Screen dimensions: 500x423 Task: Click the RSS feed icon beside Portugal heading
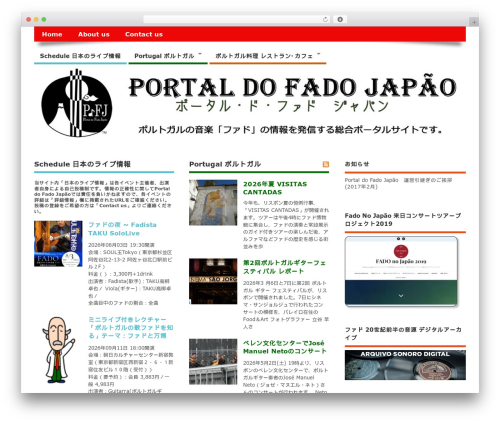[x=326, y=164]
